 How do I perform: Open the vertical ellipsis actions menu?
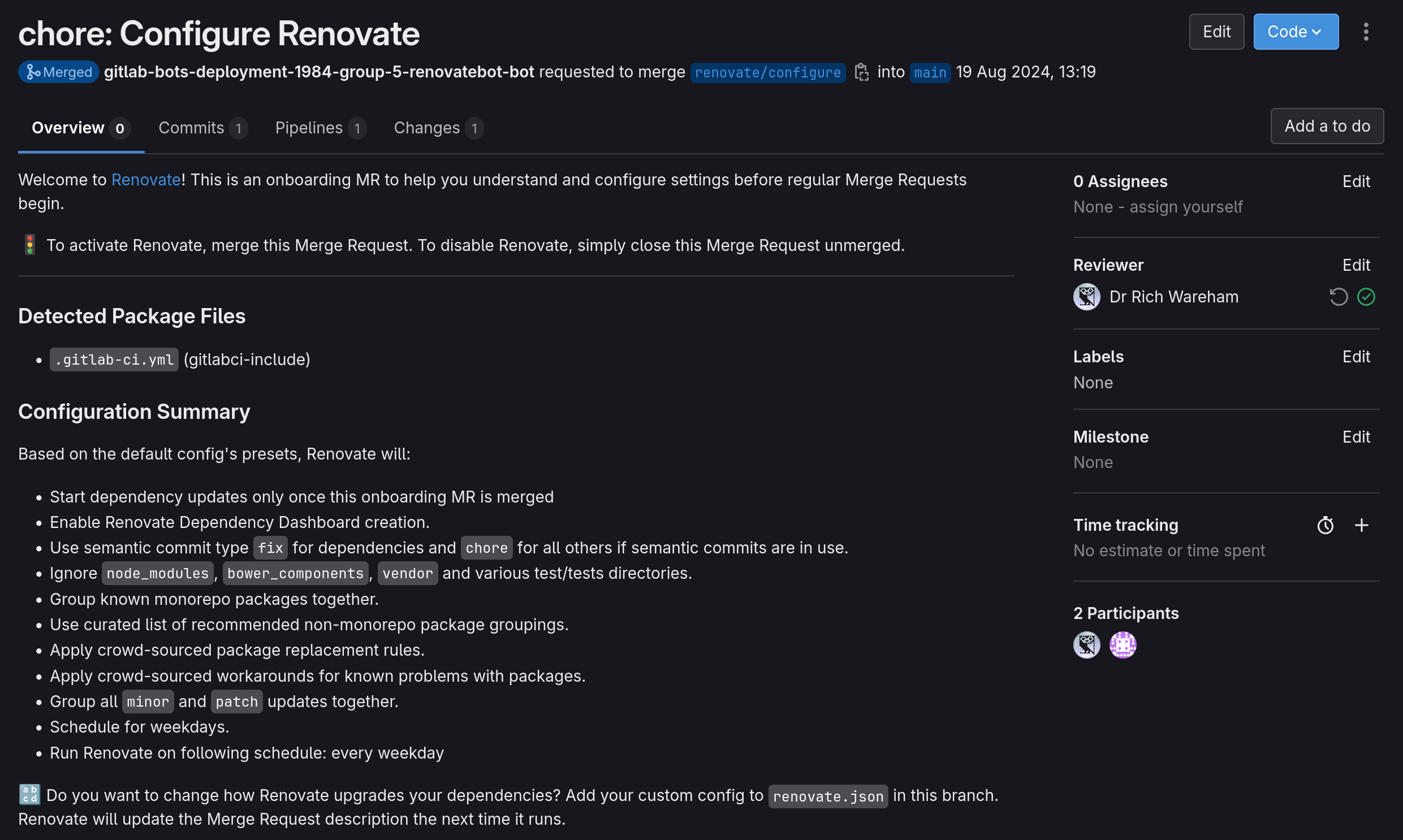click(x=1366, y=32)
